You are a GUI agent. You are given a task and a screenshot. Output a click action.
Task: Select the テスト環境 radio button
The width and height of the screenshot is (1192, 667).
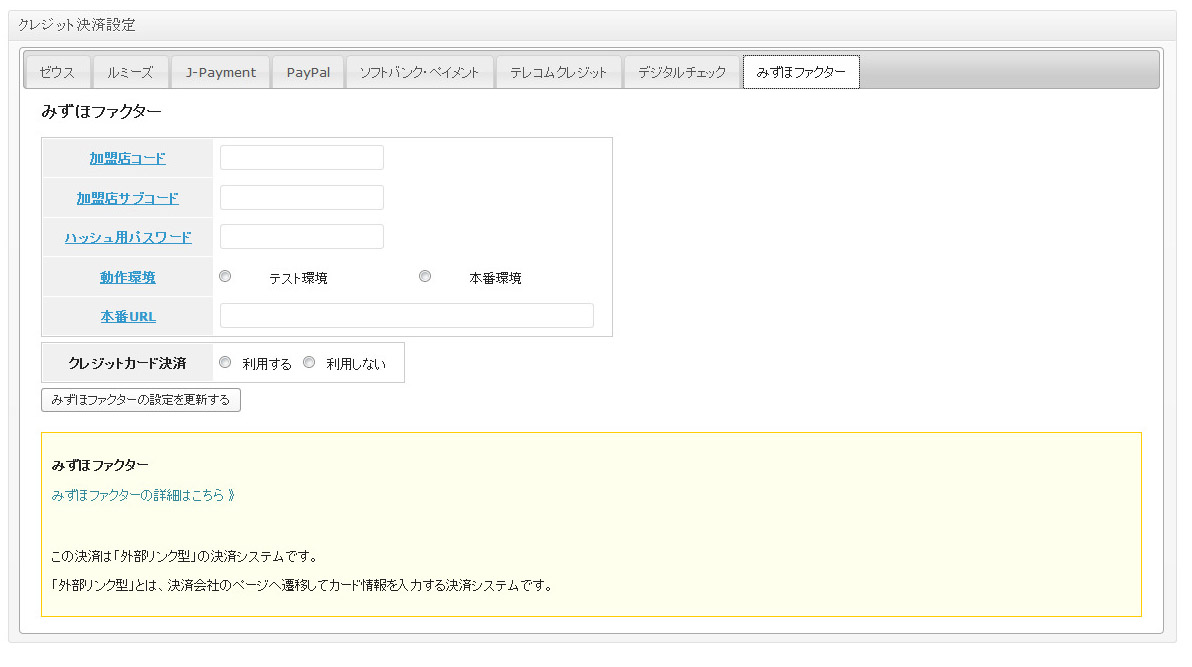pyautogui.click(x=225, y=277)
